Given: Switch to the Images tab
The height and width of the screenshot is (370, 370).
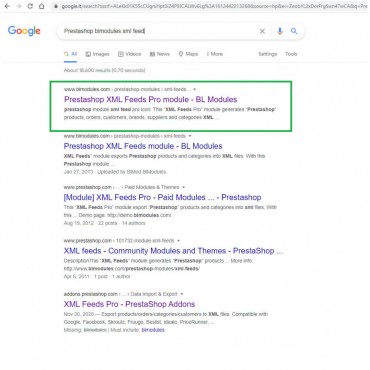Looking at the screenshot, I should 97,54.
